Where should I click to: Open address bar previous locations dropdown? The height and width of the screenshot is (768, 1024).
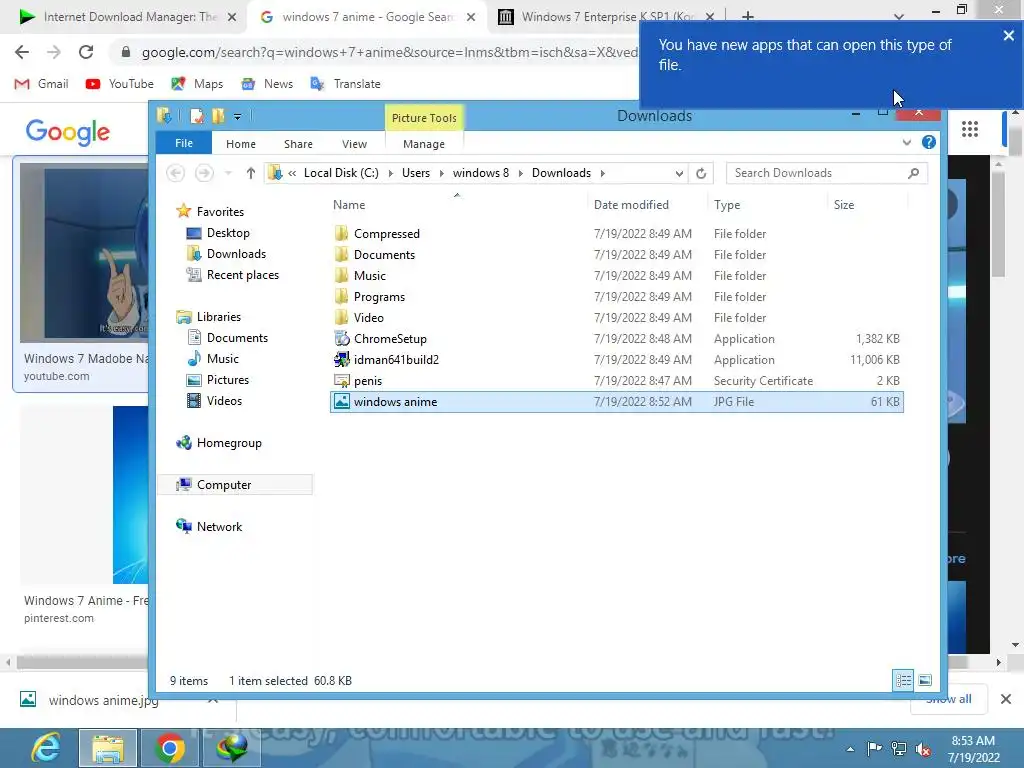tap(679, 173)
